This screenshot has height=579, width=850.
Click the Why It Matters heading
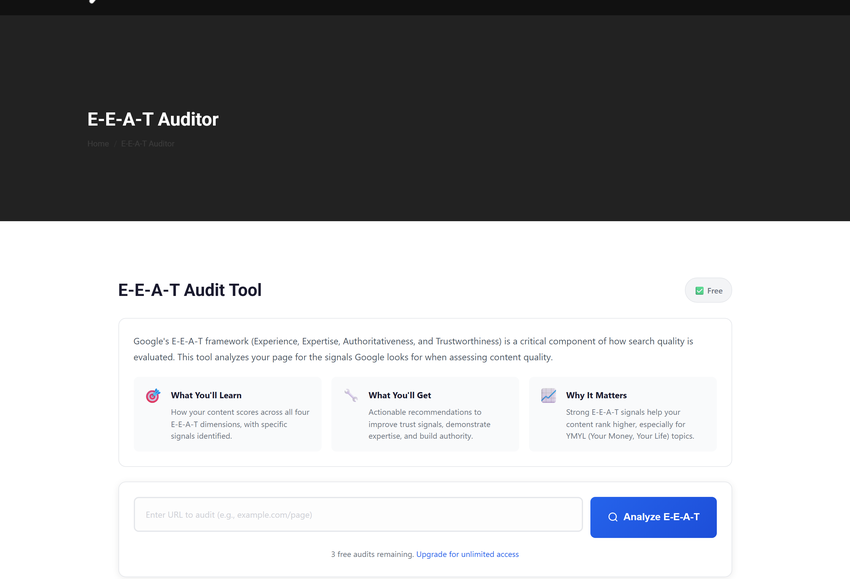pos(596,395)
